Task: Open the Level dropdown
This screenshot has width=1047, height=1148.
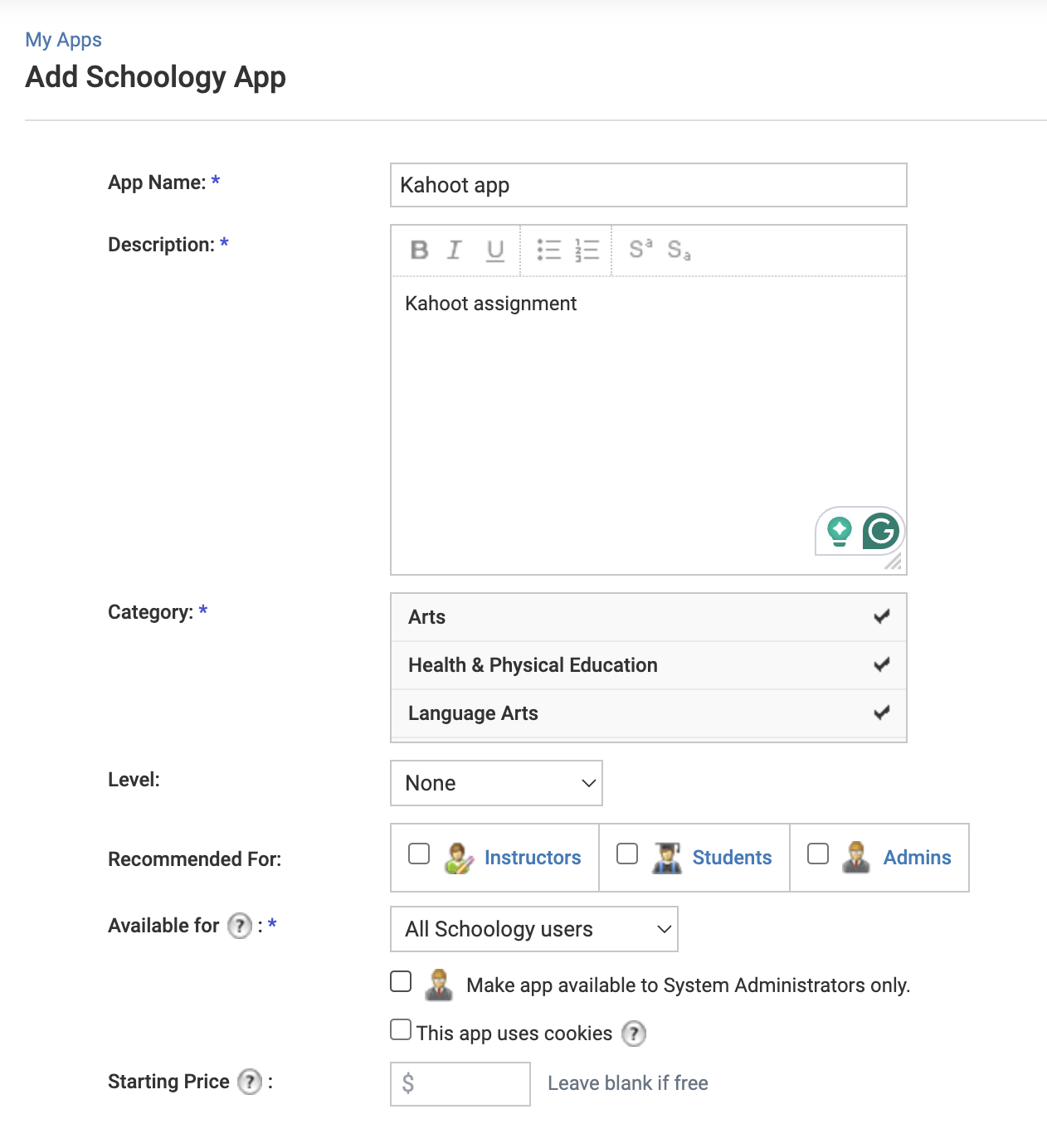Action: click(496, 783)
